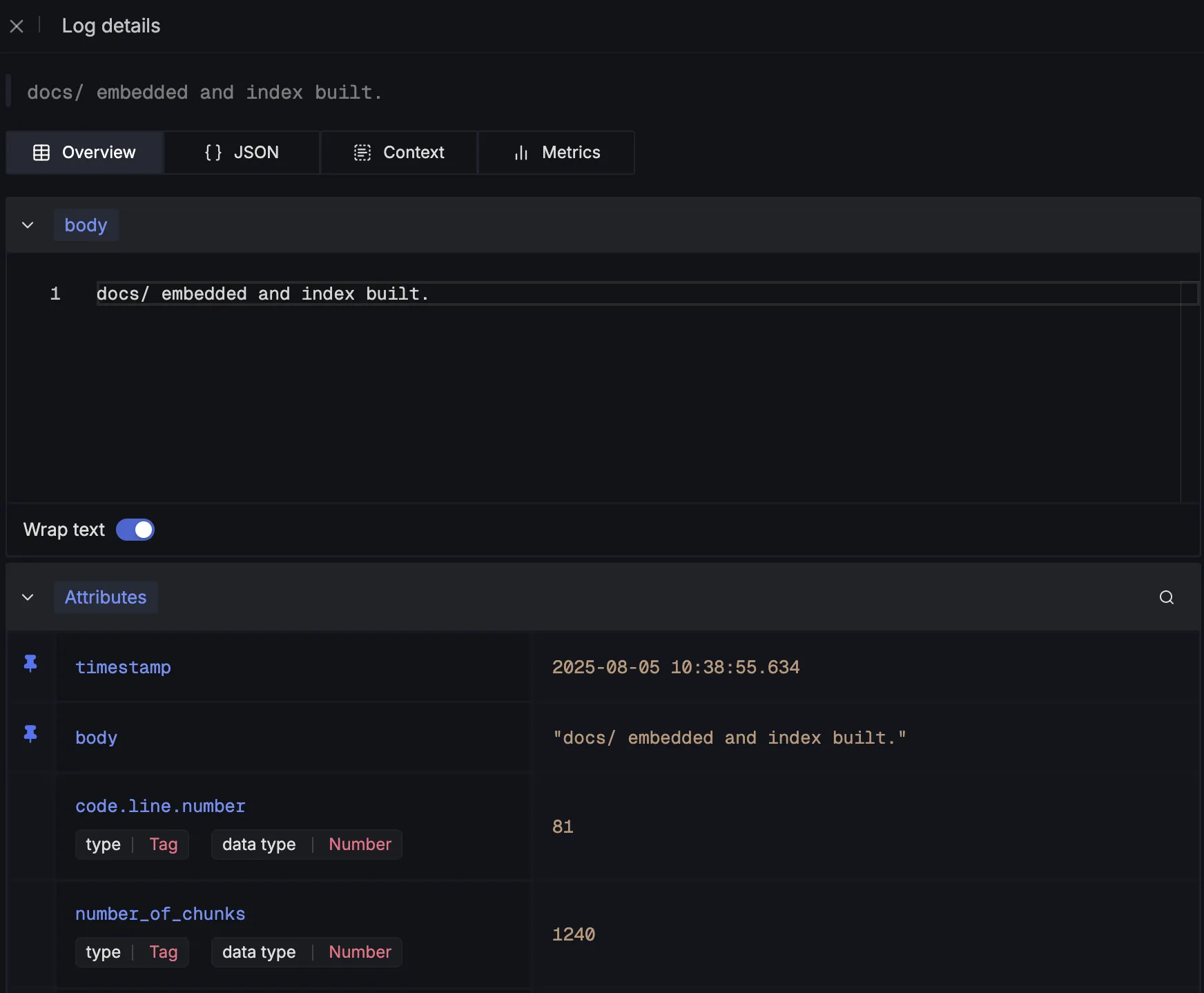Click the body section label
The width and height of the screenshot is (1204, 993).
point(86,225)
